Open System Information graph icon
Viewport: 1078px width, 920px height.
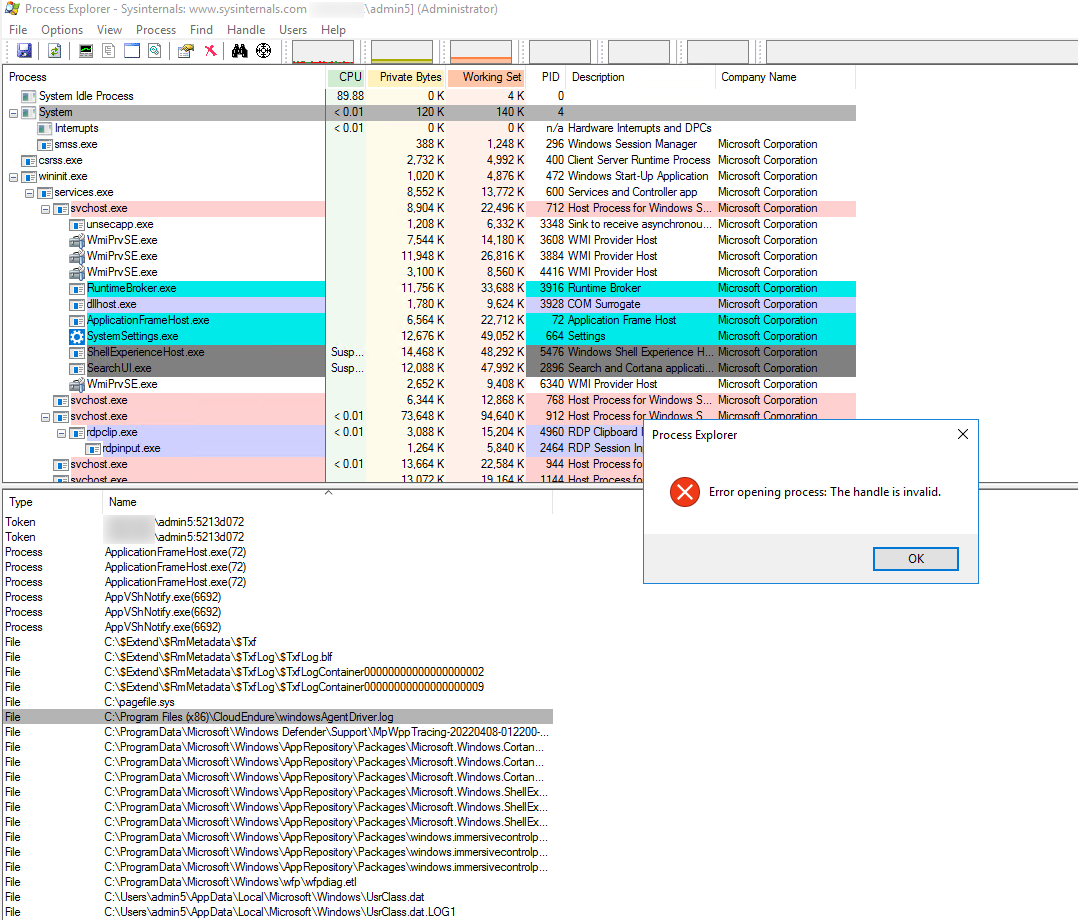[x=86, y=51]
